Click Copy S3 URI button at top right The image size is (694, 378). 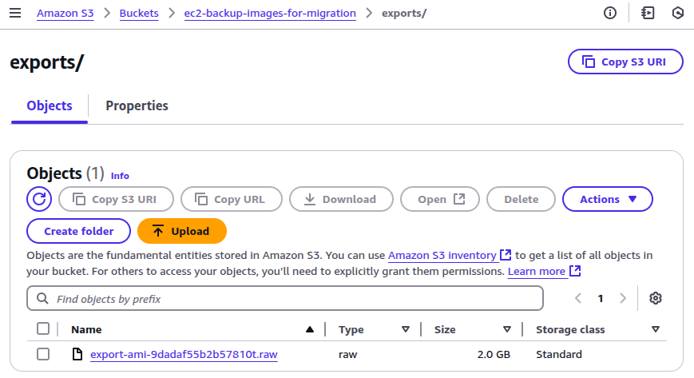tap(625, 62)
